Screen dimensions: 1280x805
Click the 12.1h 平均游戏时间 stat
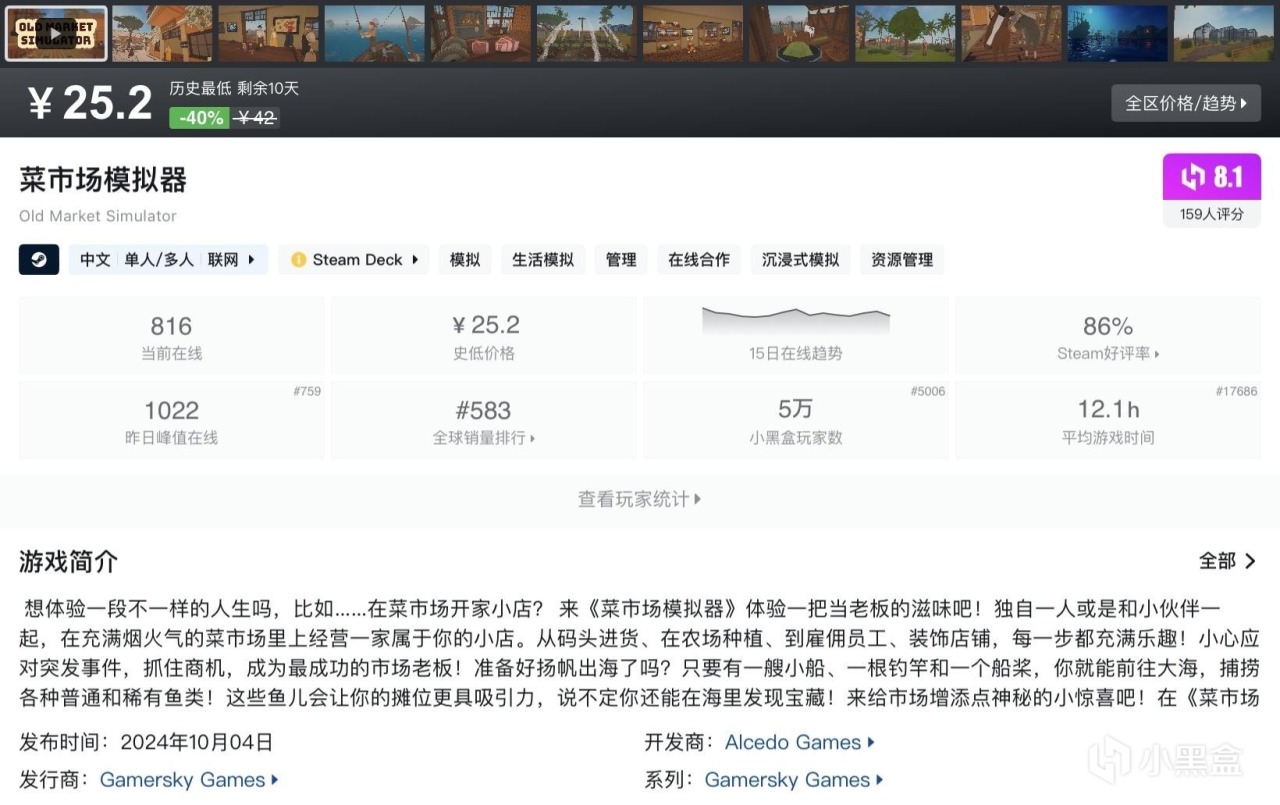pos(1108,420)
